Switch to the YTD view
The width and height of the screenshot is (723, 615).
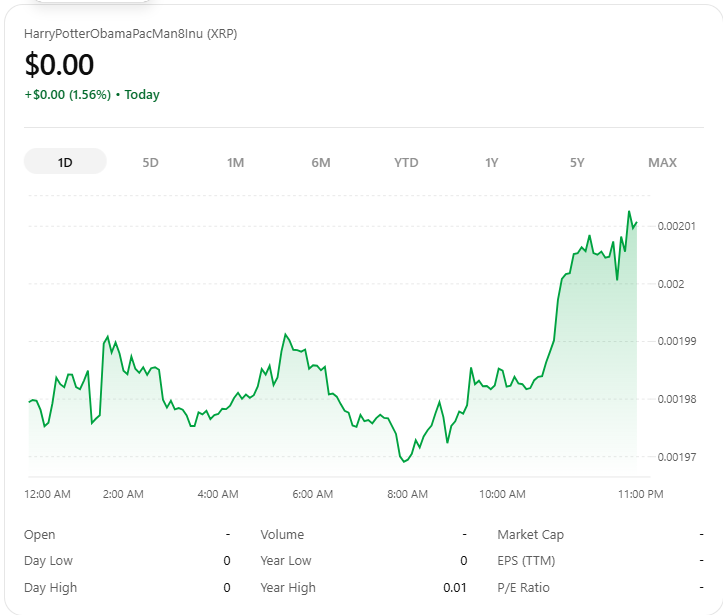coord(406,162)
